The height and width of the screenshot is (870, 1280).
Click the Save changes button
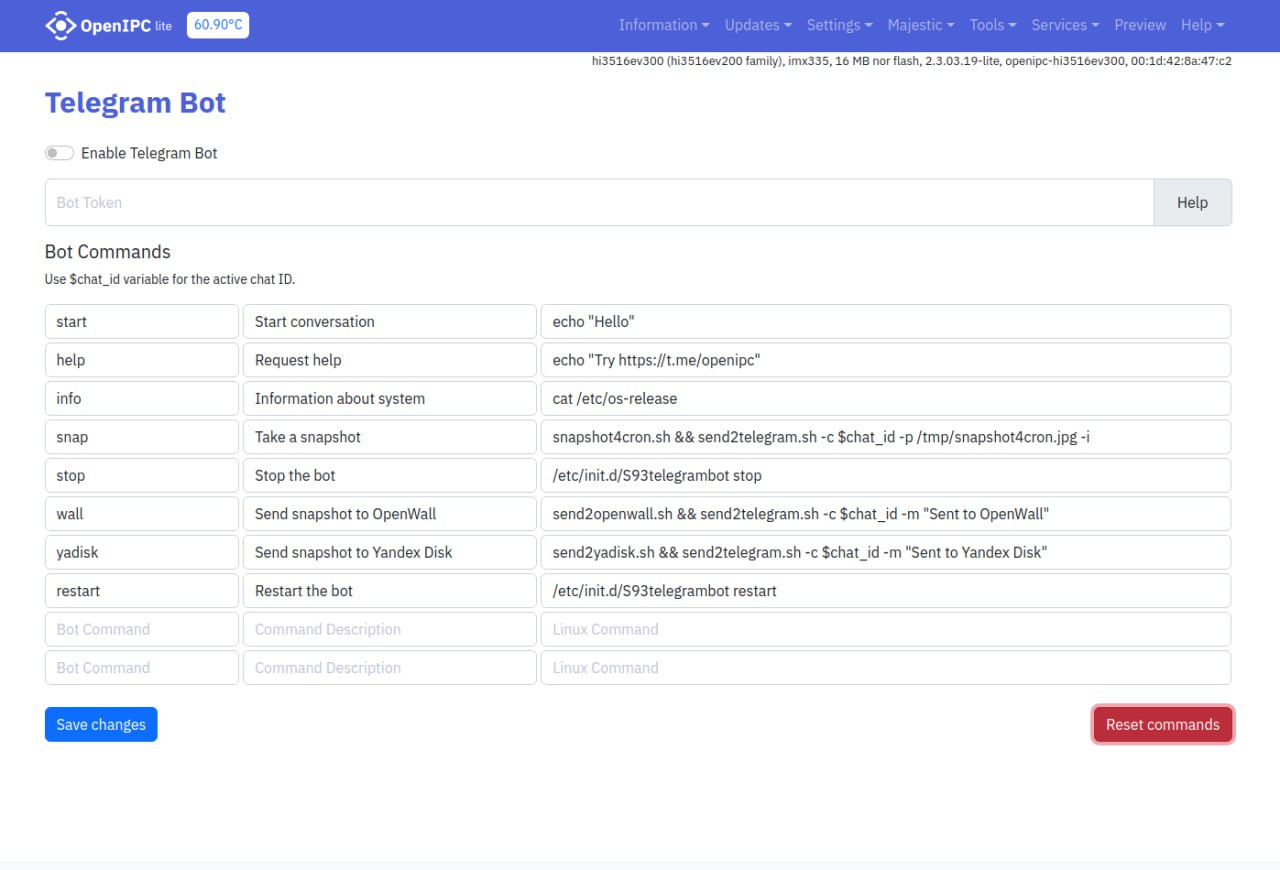tap(101, 725)
